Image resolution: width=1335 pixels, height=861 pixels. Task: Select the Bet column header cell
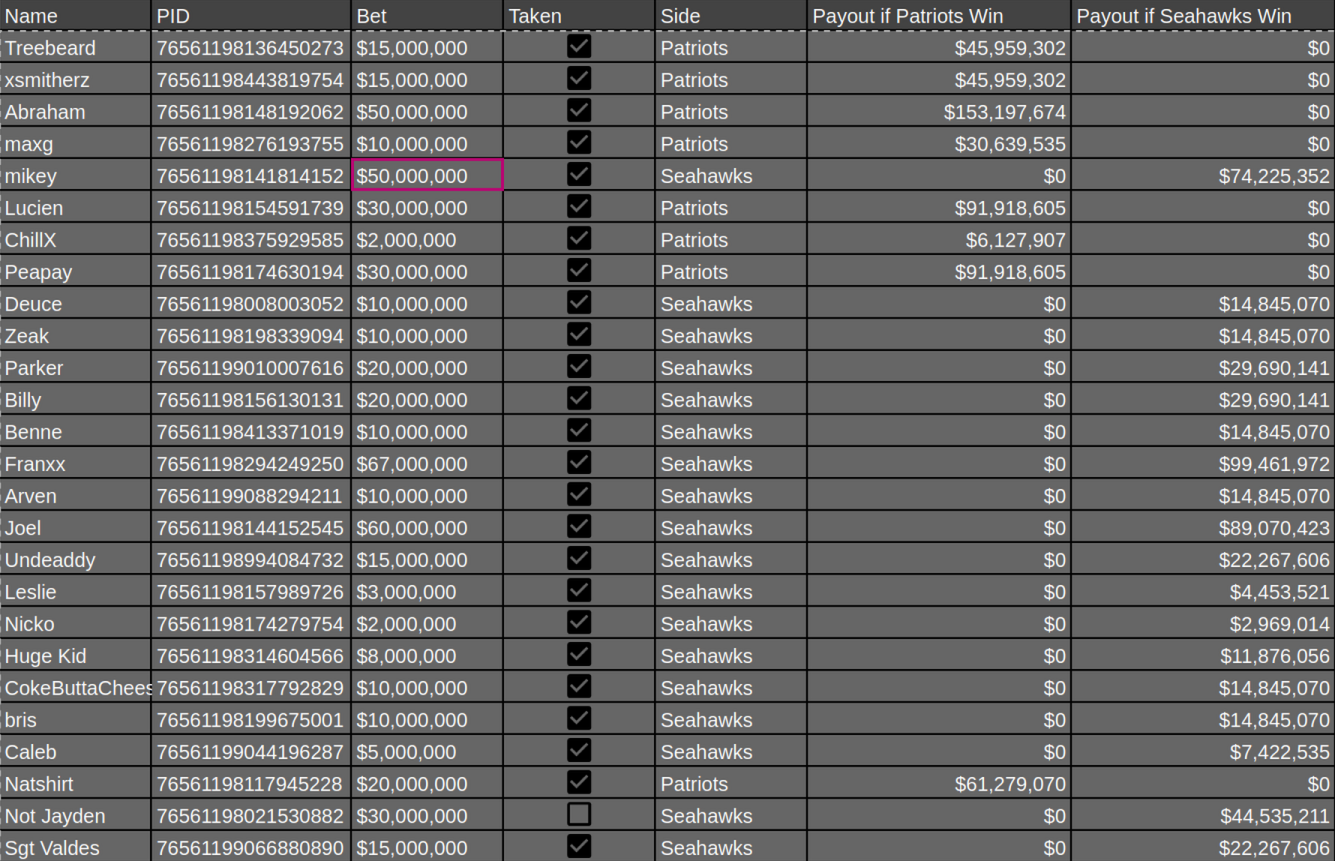pyautogui.click(x=427, y=16)
